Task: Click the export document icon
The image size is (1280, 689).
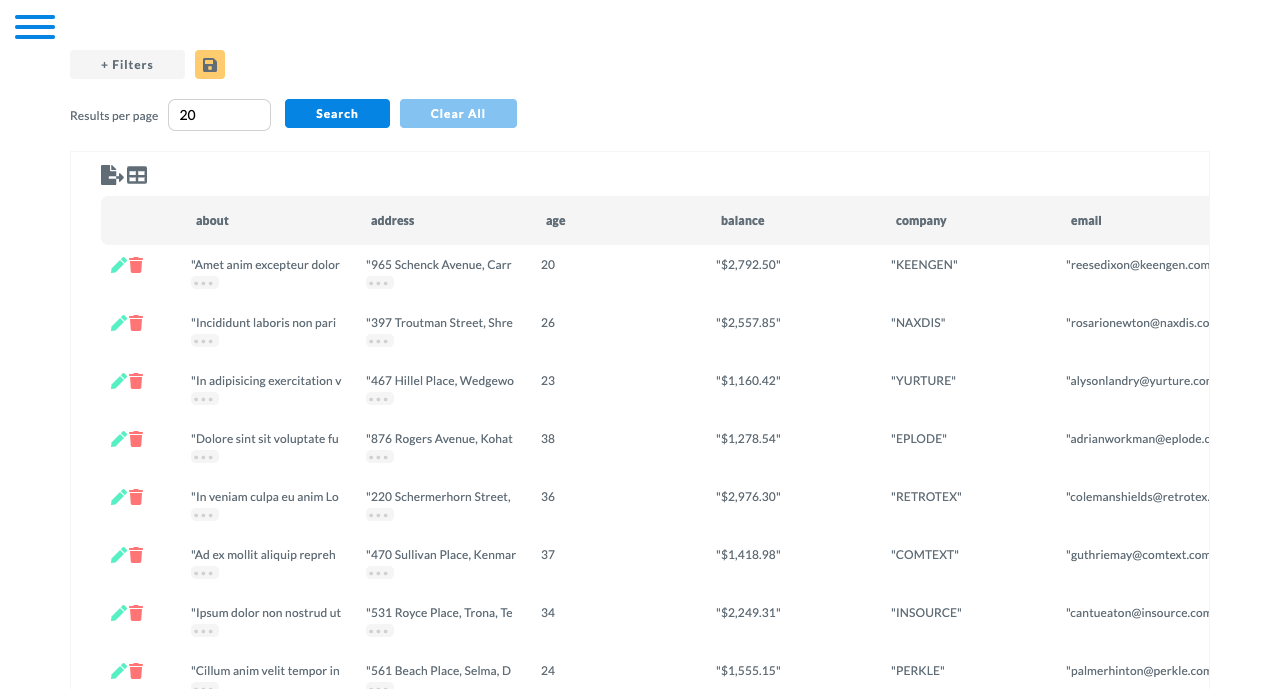Action: pos(112,175)
